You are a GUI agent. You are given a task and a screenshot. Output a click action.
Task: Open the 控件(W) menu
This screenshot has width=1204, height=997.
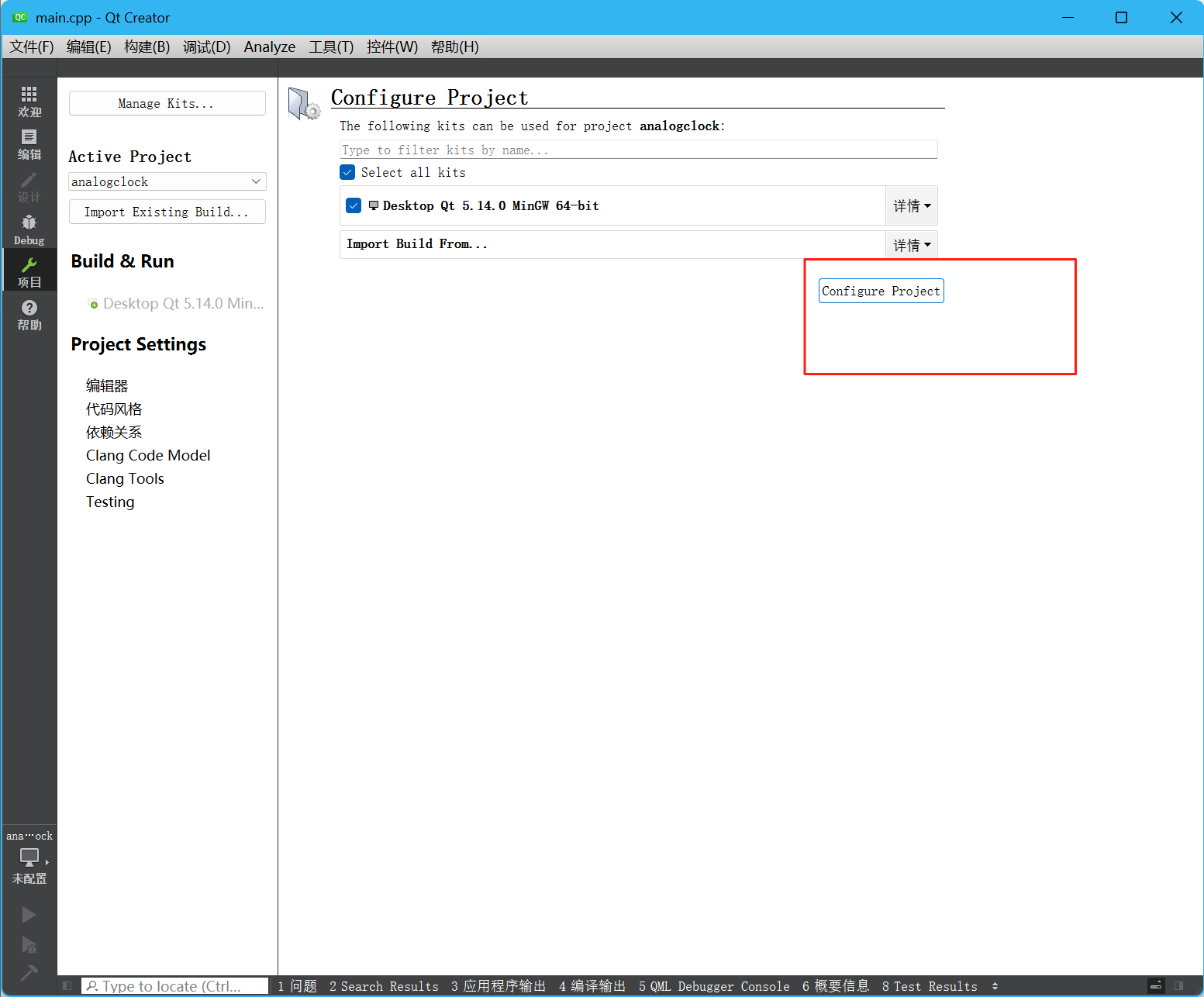[x=392, y=47]
